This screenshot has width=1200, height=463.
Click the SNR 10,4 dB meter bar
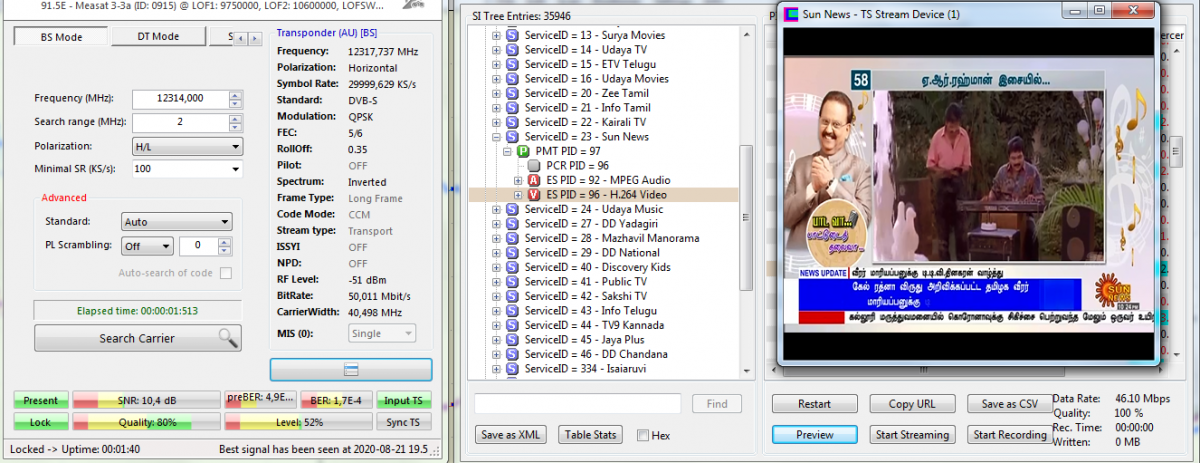[x=146, y=401]
